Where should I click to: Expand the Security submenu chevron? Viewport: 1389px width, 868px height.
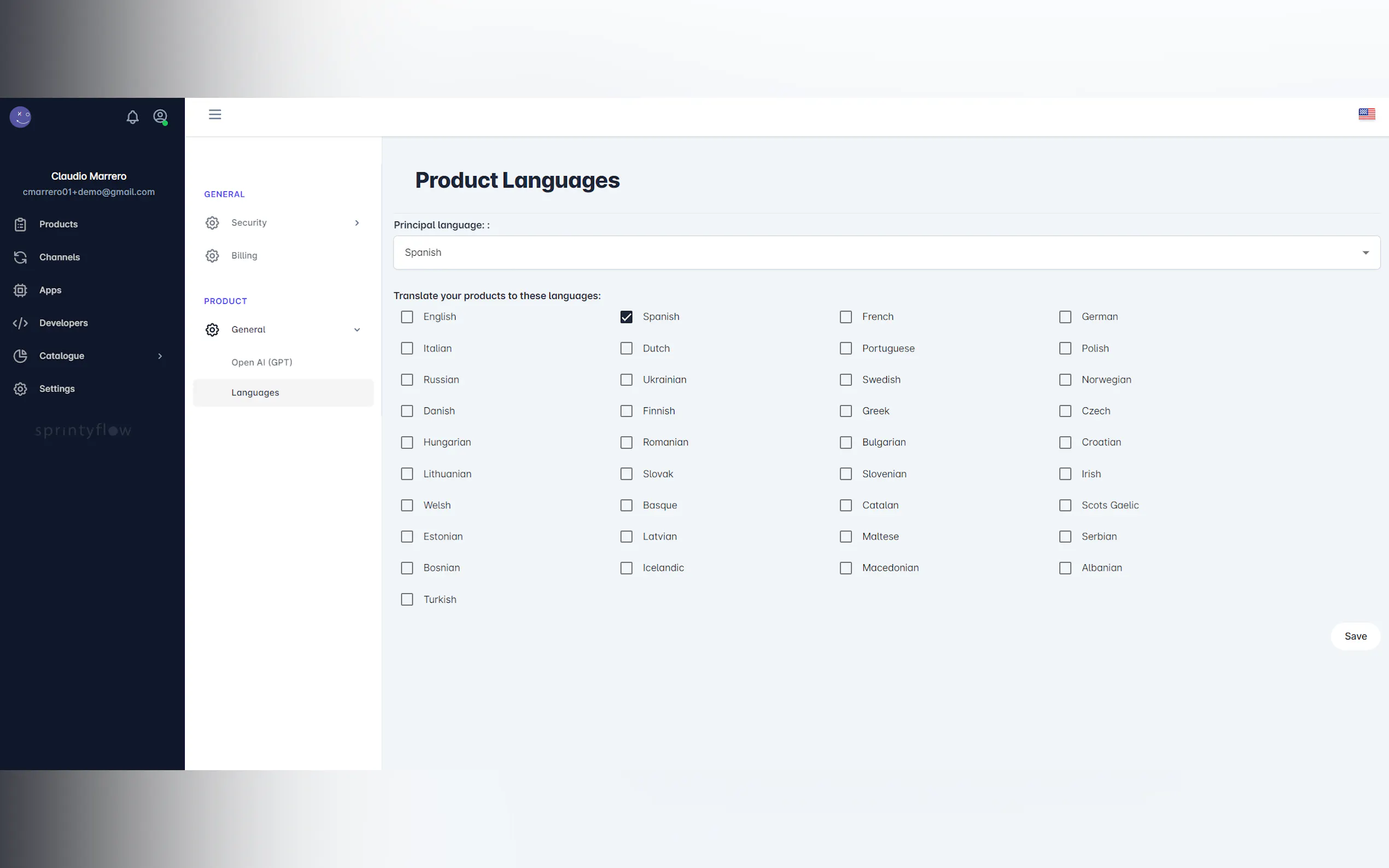tap(357, 223)
